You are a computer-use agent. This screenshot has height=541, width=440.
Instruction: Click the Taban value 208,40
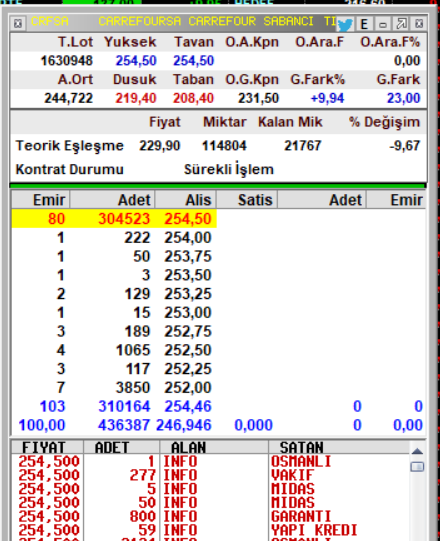193,98
